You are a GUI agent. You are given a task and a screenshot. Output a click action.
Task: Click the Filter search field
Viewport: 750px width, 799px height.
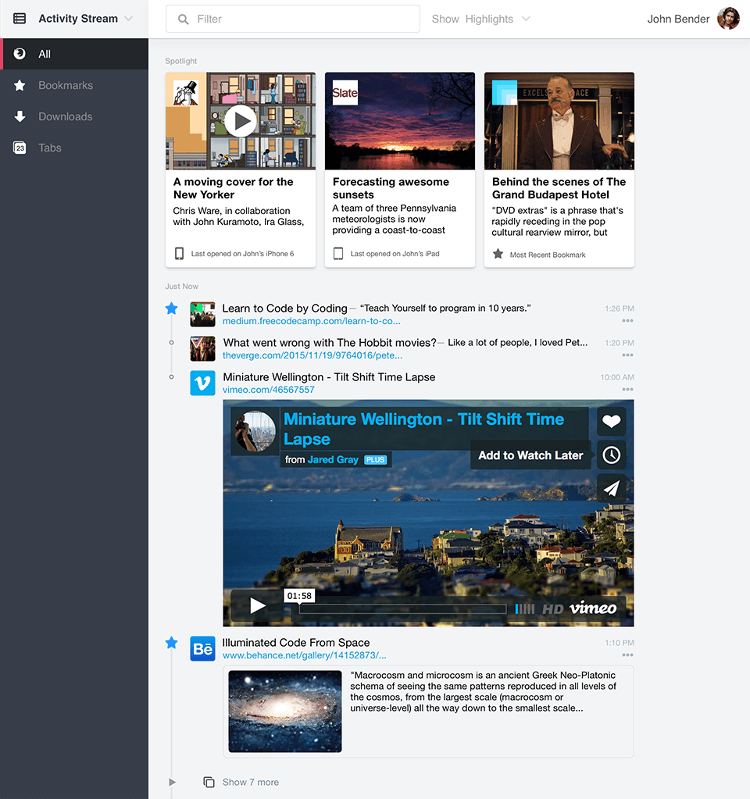(300, 19)
